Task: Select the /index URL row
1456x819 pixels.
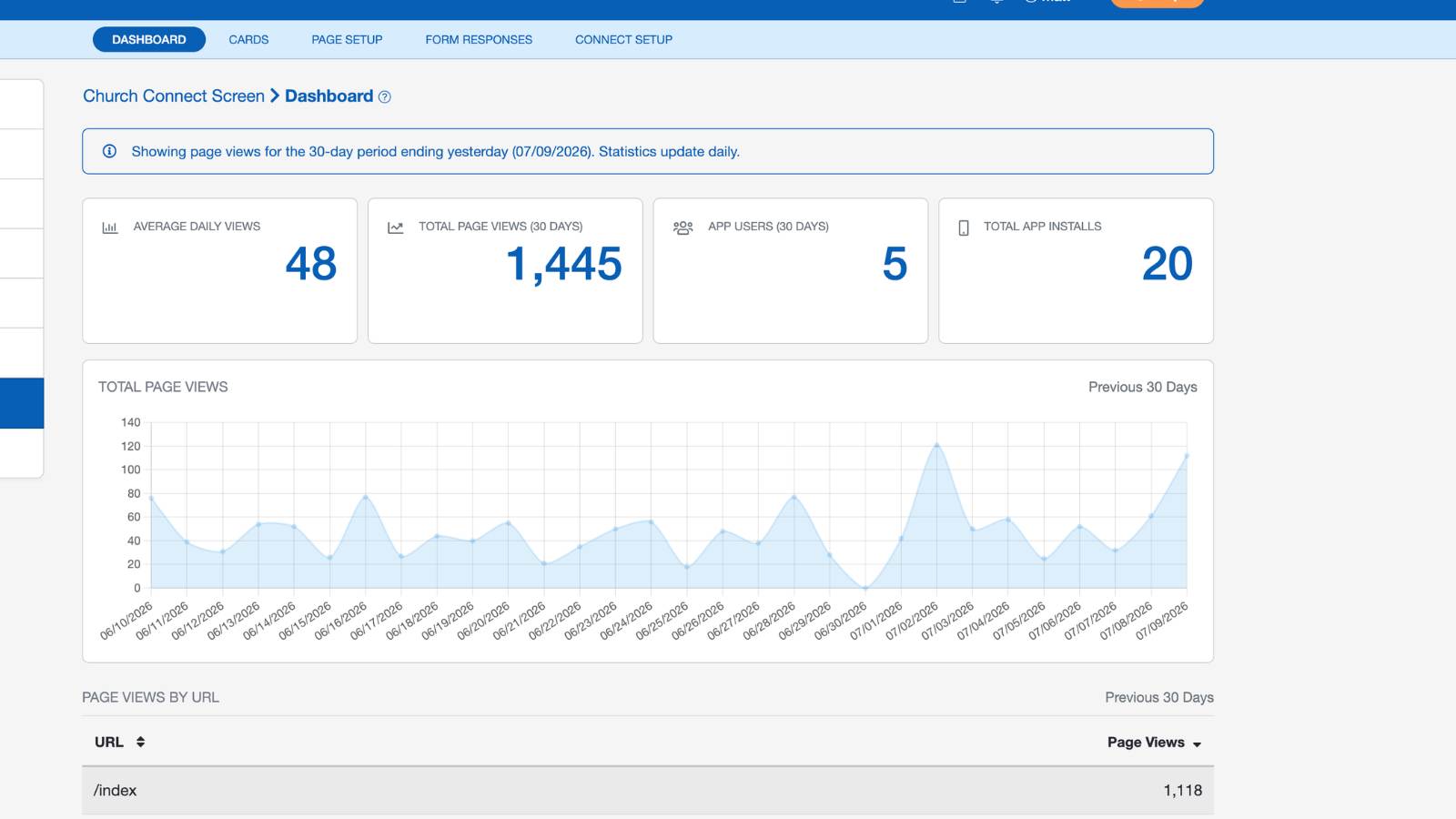Action: (x=648, y=790)
